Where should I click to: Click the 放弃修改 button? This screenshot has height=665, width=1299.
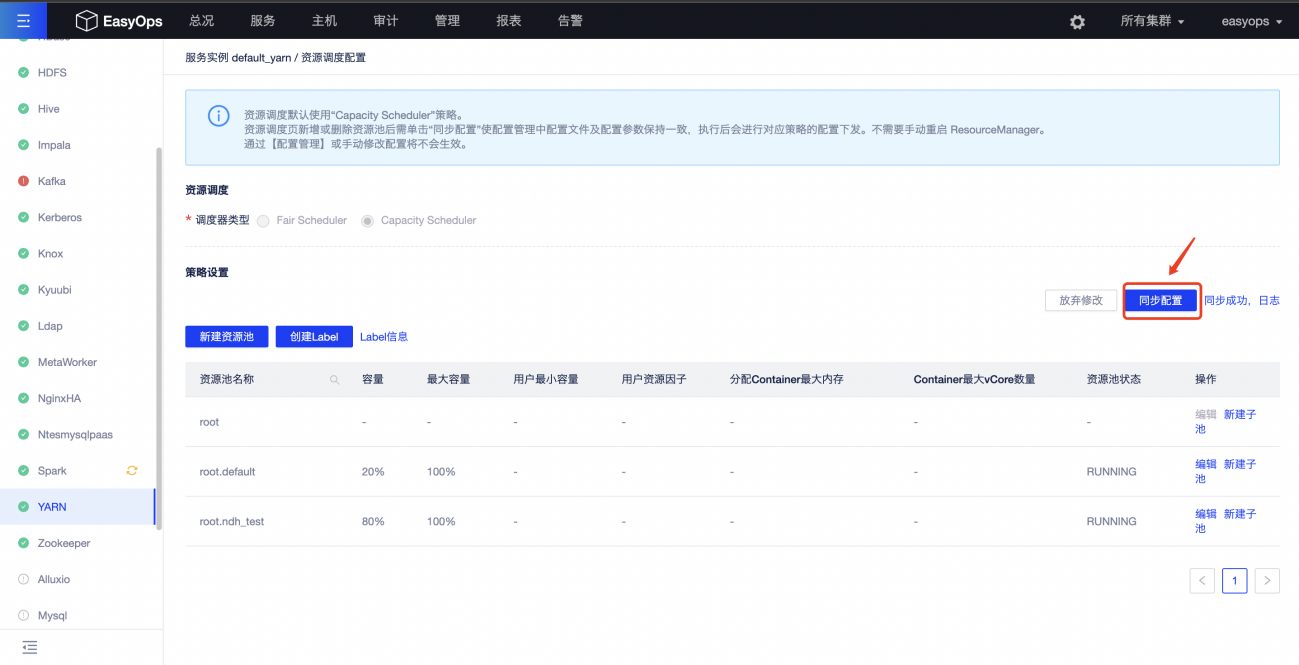tap(1081, 300)
